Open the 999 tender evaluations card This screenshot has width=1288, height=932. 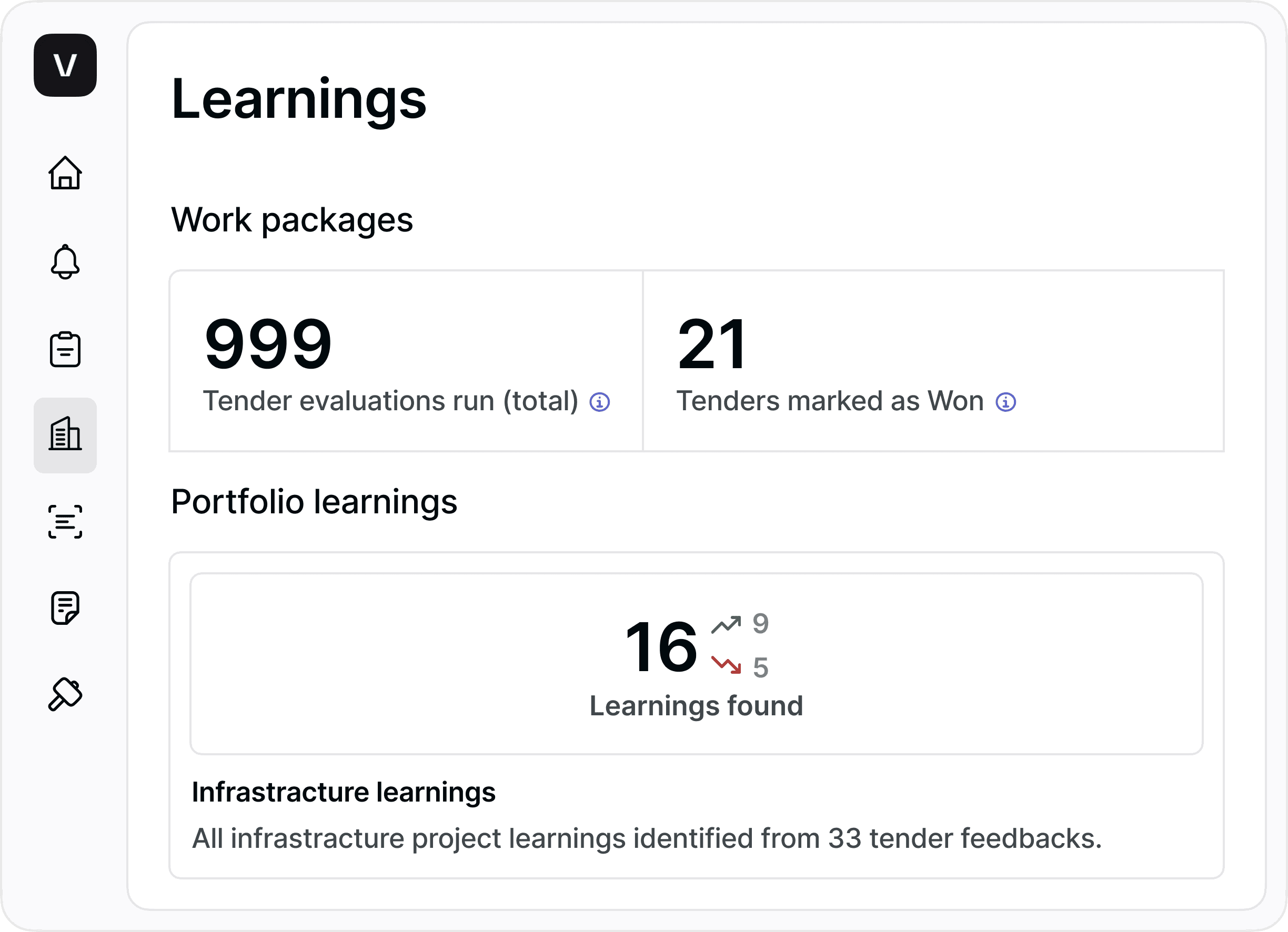tap(406, 361)
